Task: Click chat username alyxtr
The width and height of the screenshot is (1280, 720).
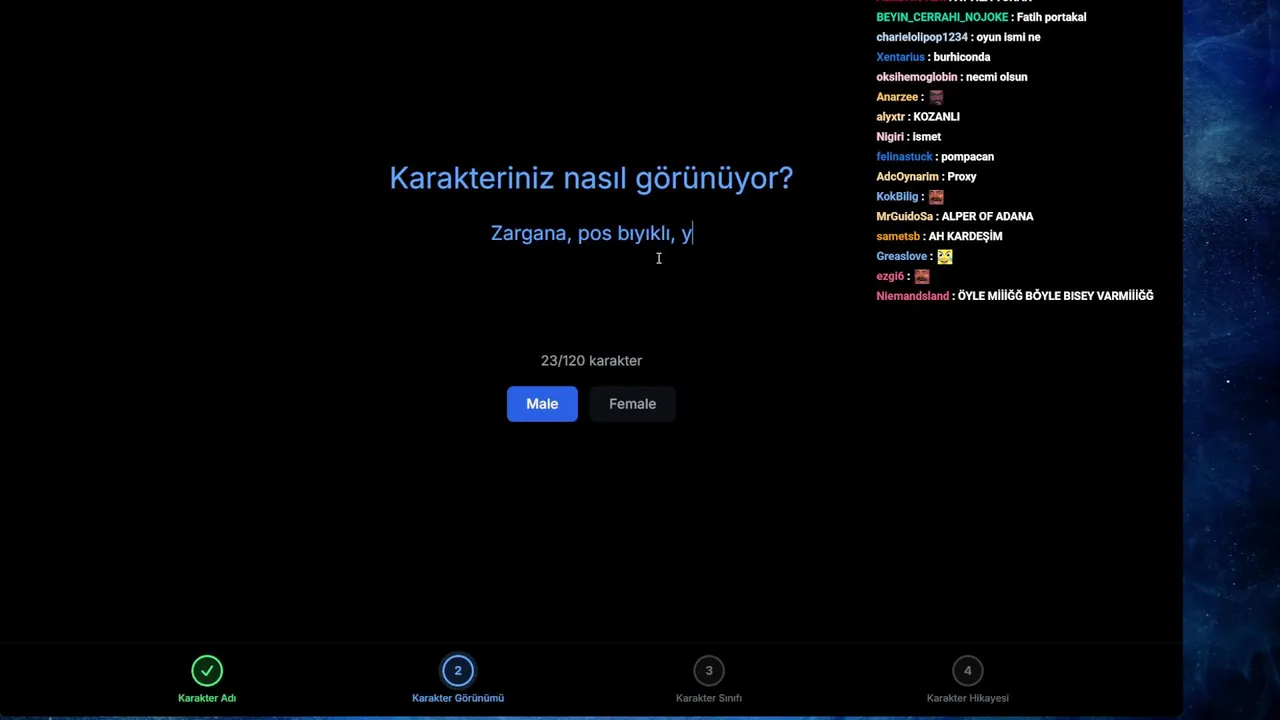Action: pyautogui.click(x=890, y=117)
